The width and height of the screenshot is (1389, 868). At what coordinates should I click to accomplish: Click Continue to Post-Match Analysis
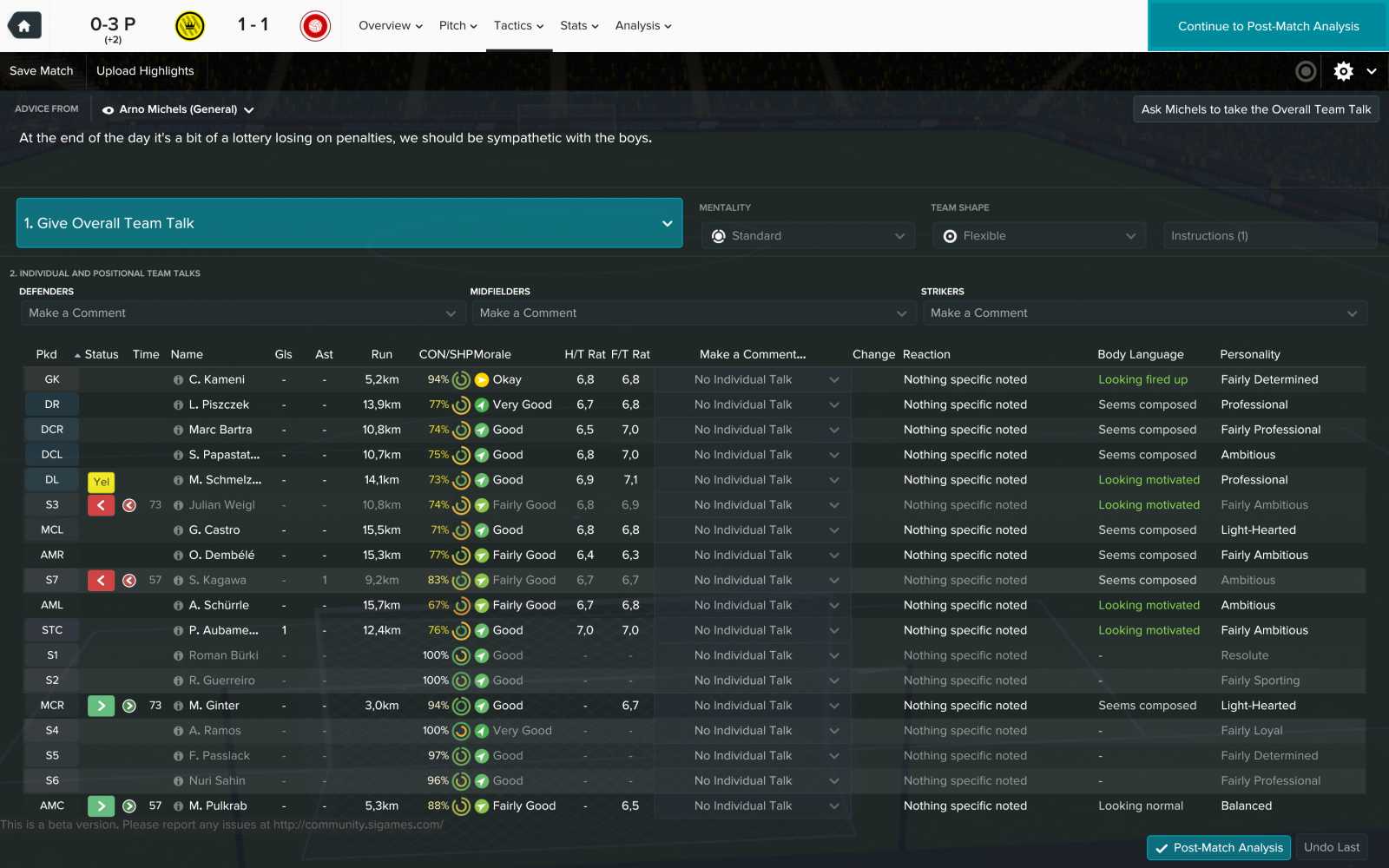[x=1267, y=26]
